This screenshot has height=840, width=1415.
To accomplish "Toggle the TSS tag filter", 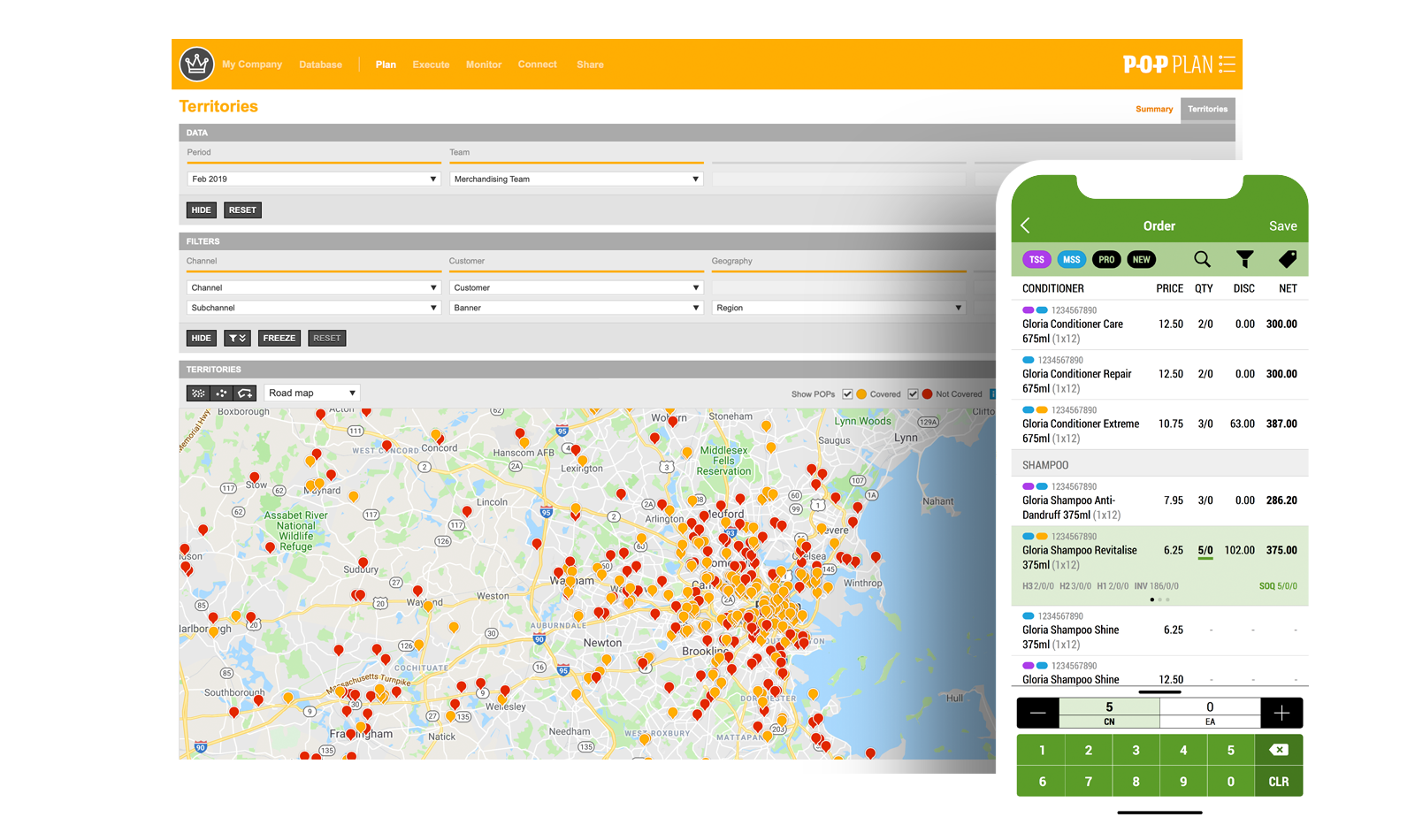I will coord(1036,259).
